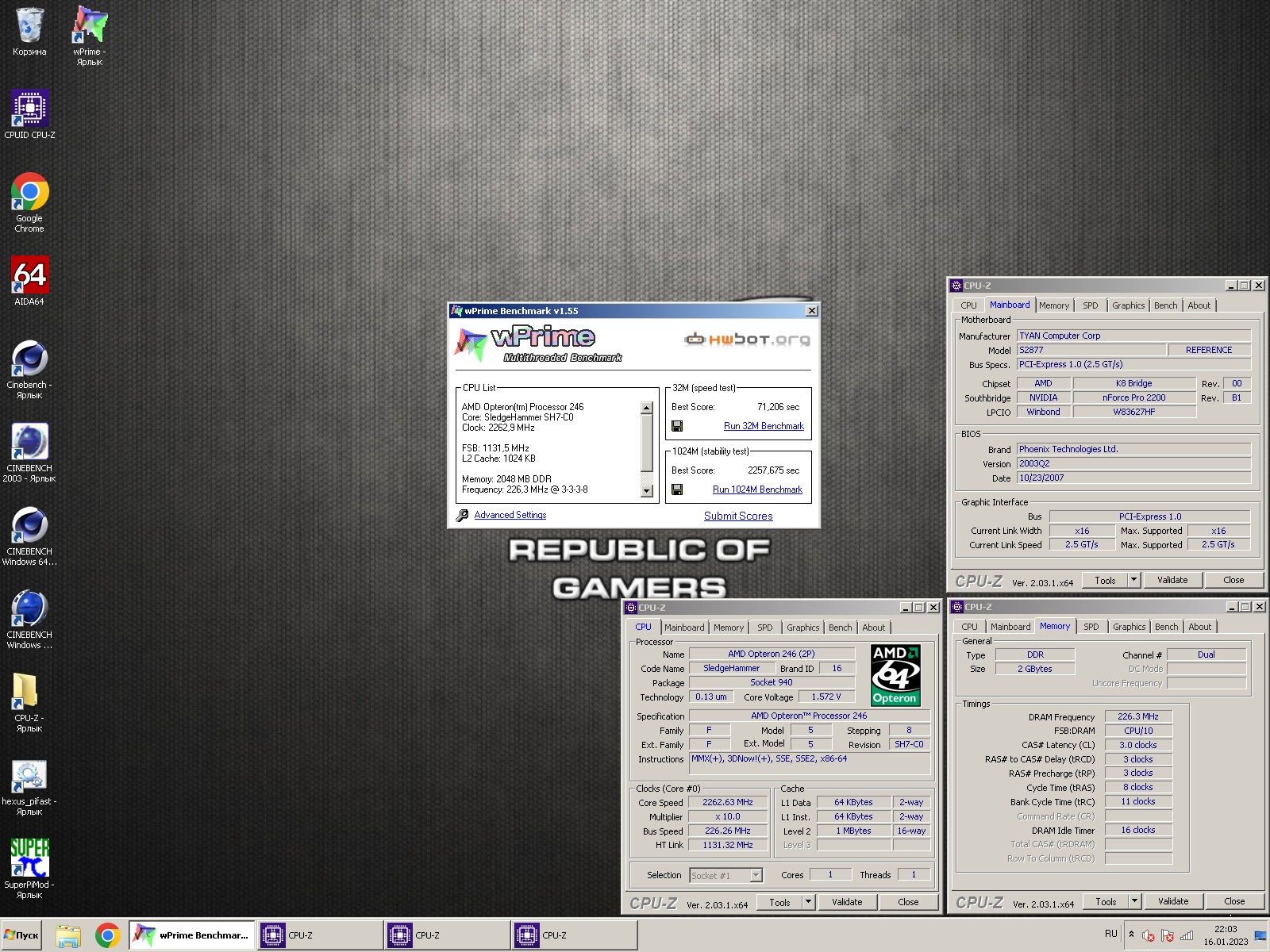Viewport: 1270px width, 952px height.
Task: Click the volume tray icon
Action: click(x=1148, y=935)
